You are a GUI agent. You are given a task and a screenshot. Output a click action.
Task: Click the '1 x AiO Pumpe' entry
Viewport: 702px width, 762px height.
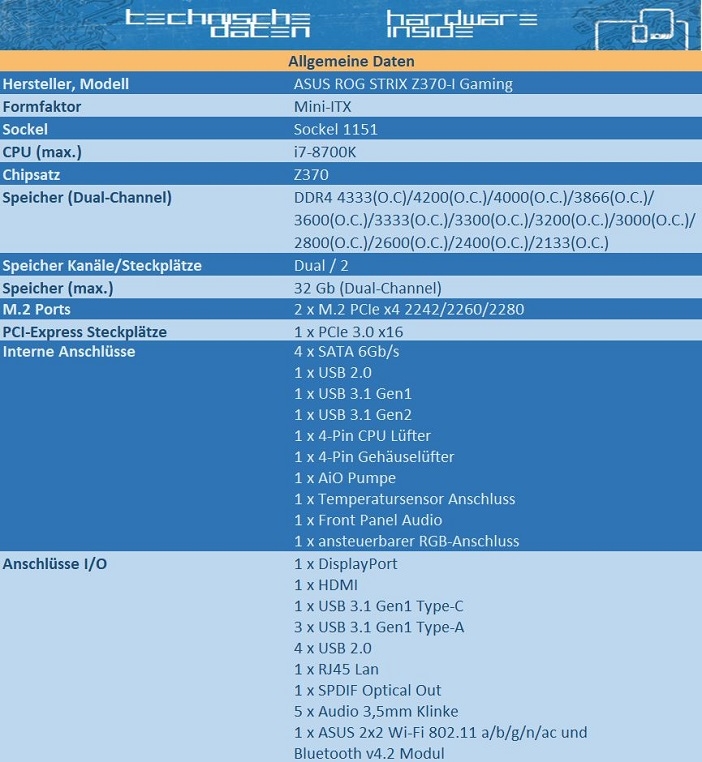tap(345, 478)
